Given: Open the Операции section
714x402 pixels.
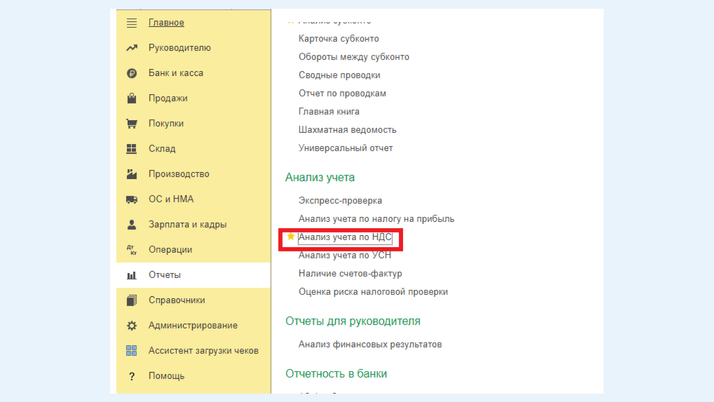Looking at the screenshot, I should click(x=170, y=250).
